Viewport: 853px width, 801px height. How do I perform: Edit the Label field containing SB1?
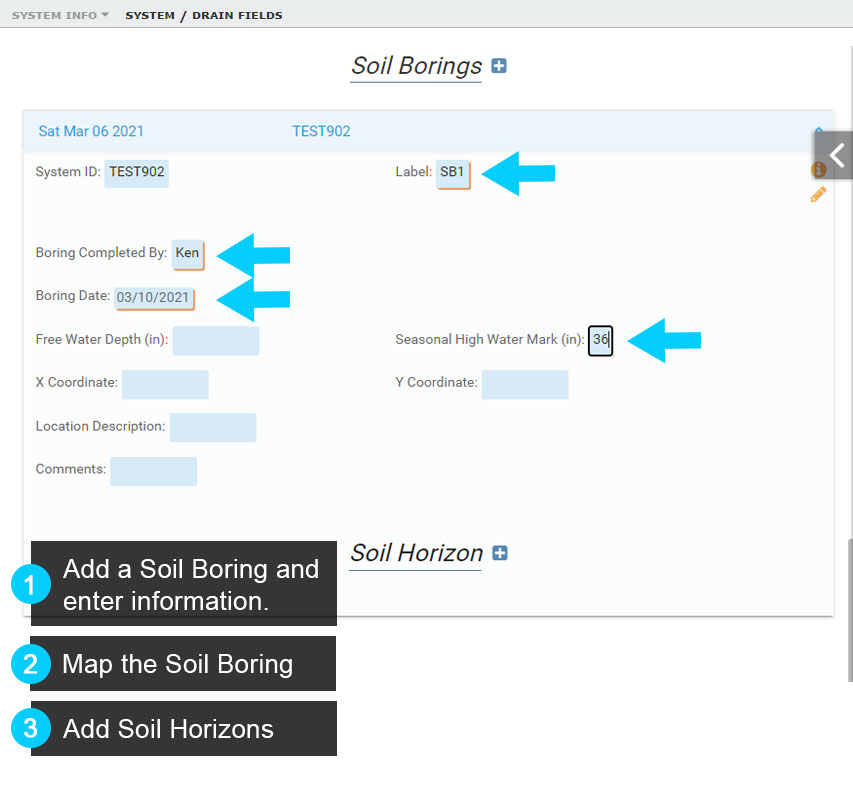452,172
